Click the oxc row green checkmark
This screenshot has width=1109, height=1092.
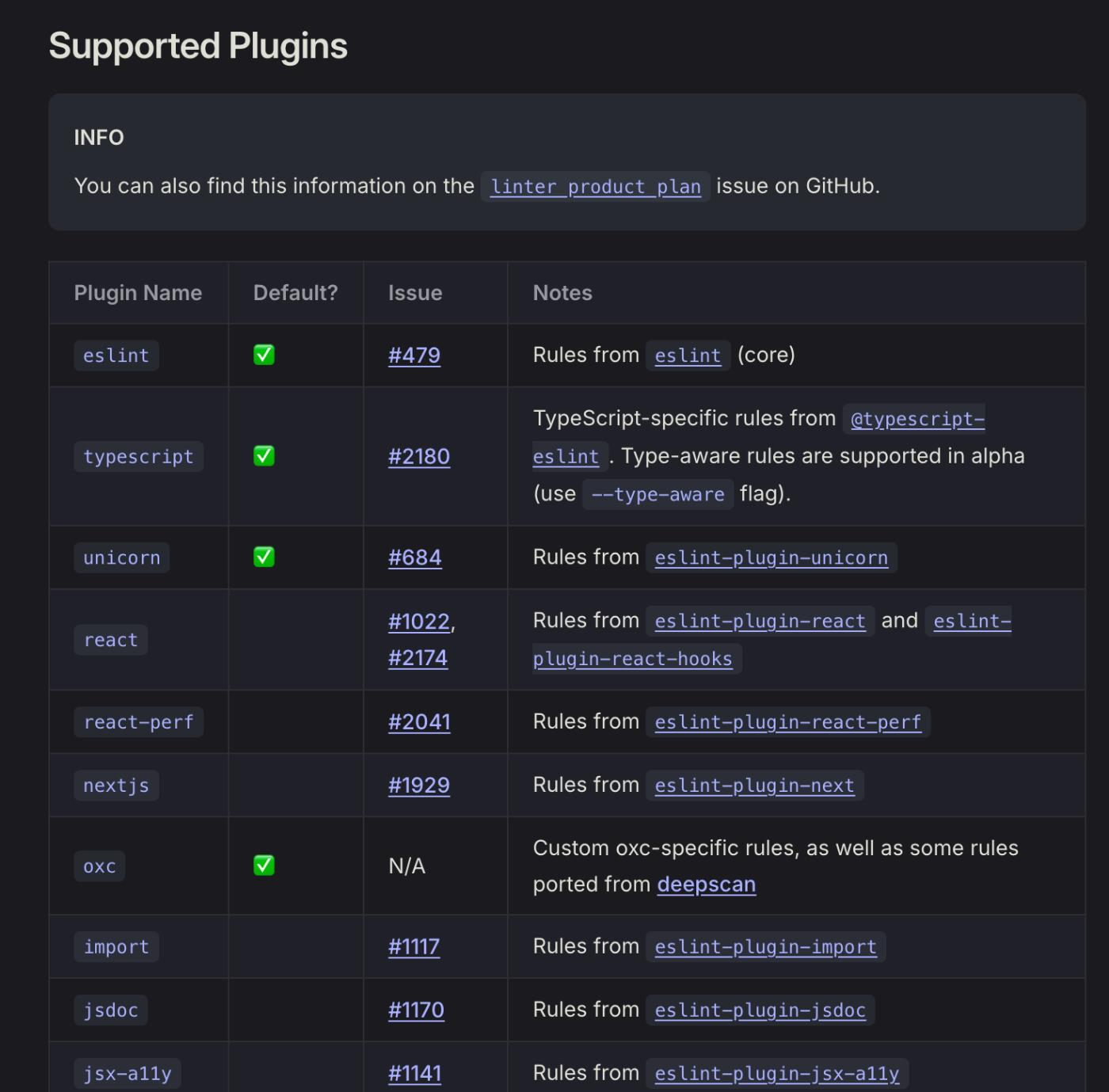(x=264, y=866)
